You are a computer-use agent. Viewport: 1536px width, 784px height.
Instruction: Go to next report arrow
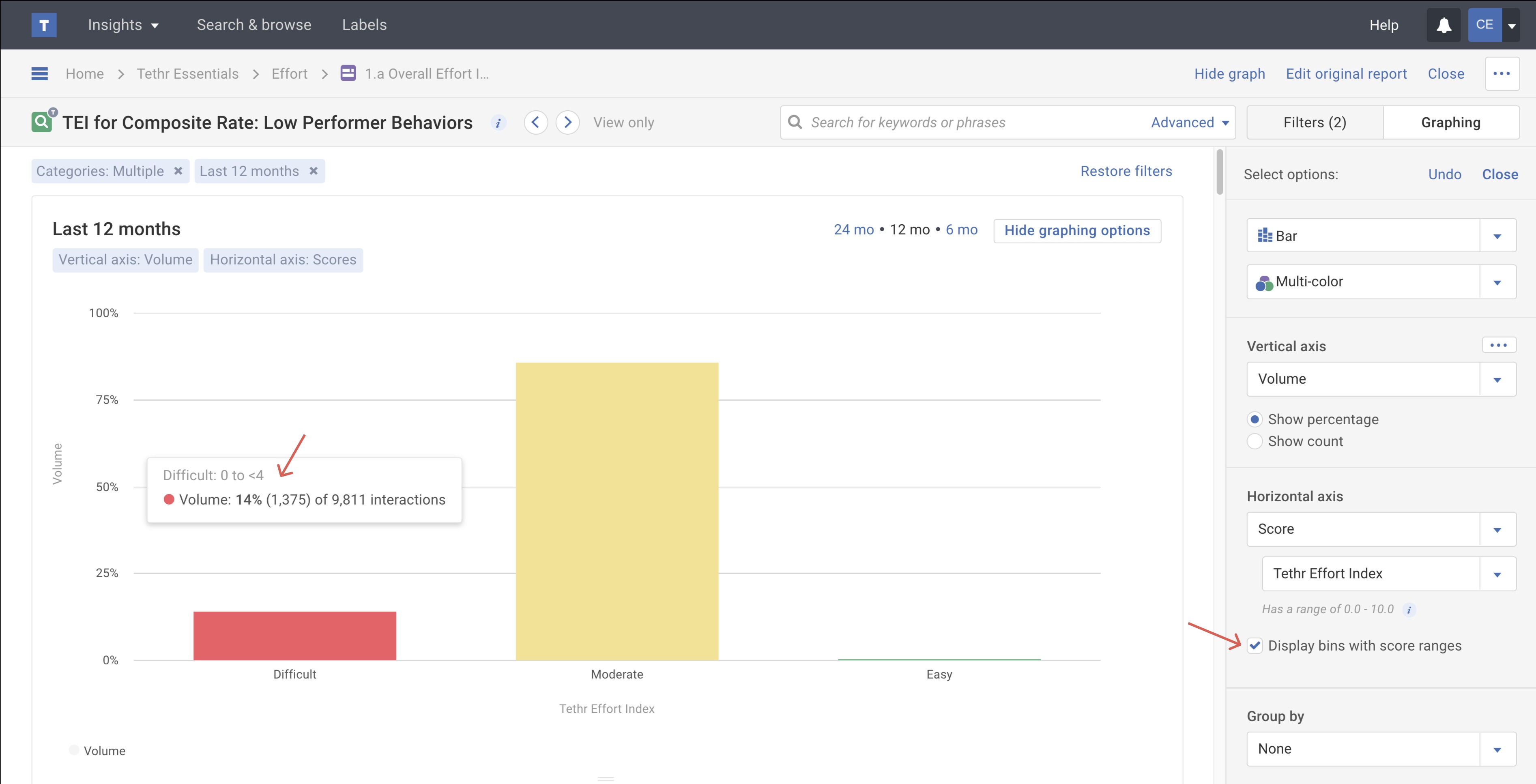[567, 123]
